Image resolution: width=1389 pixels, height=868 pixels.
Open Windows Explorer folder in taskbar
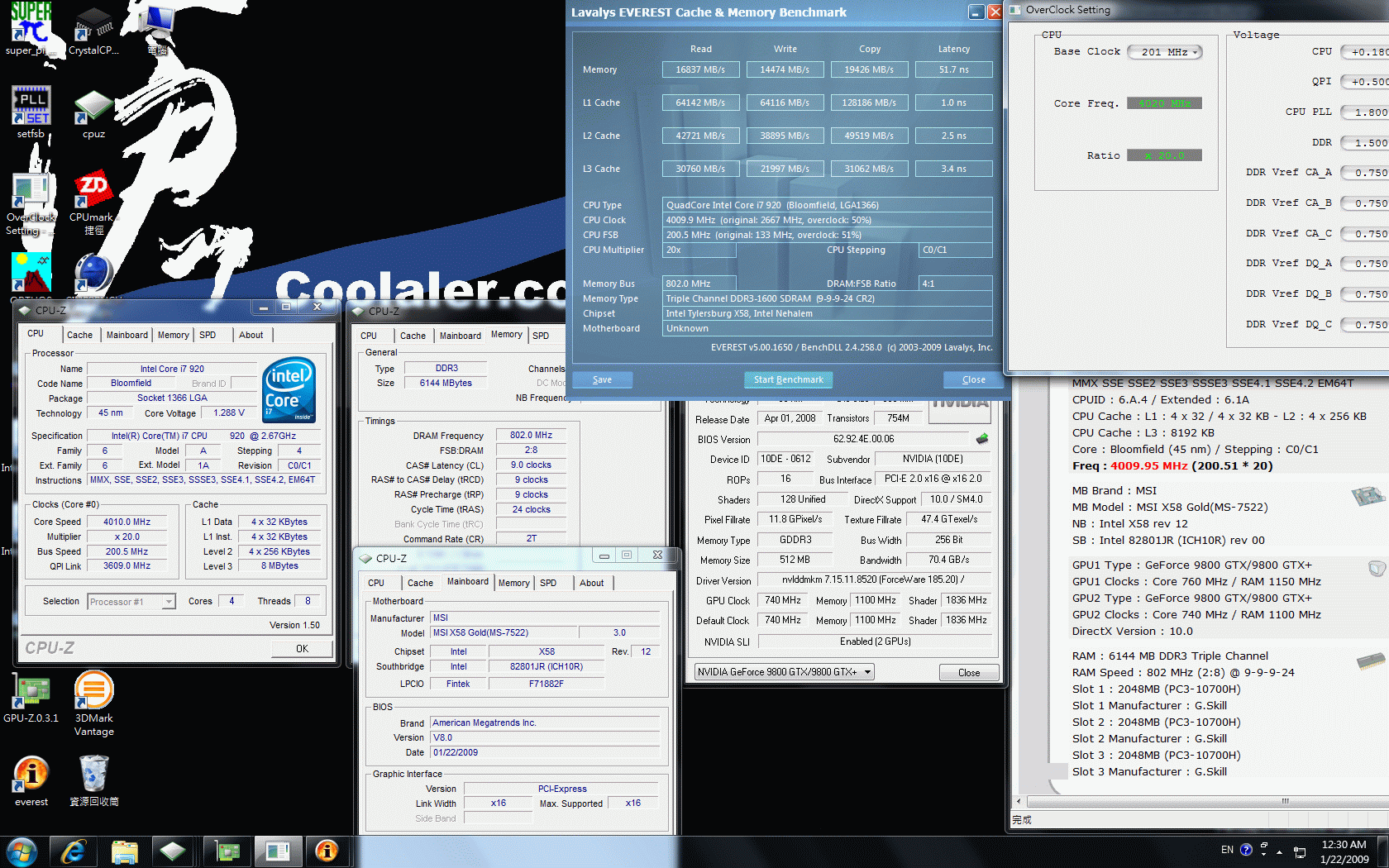(x=124, y=851)
